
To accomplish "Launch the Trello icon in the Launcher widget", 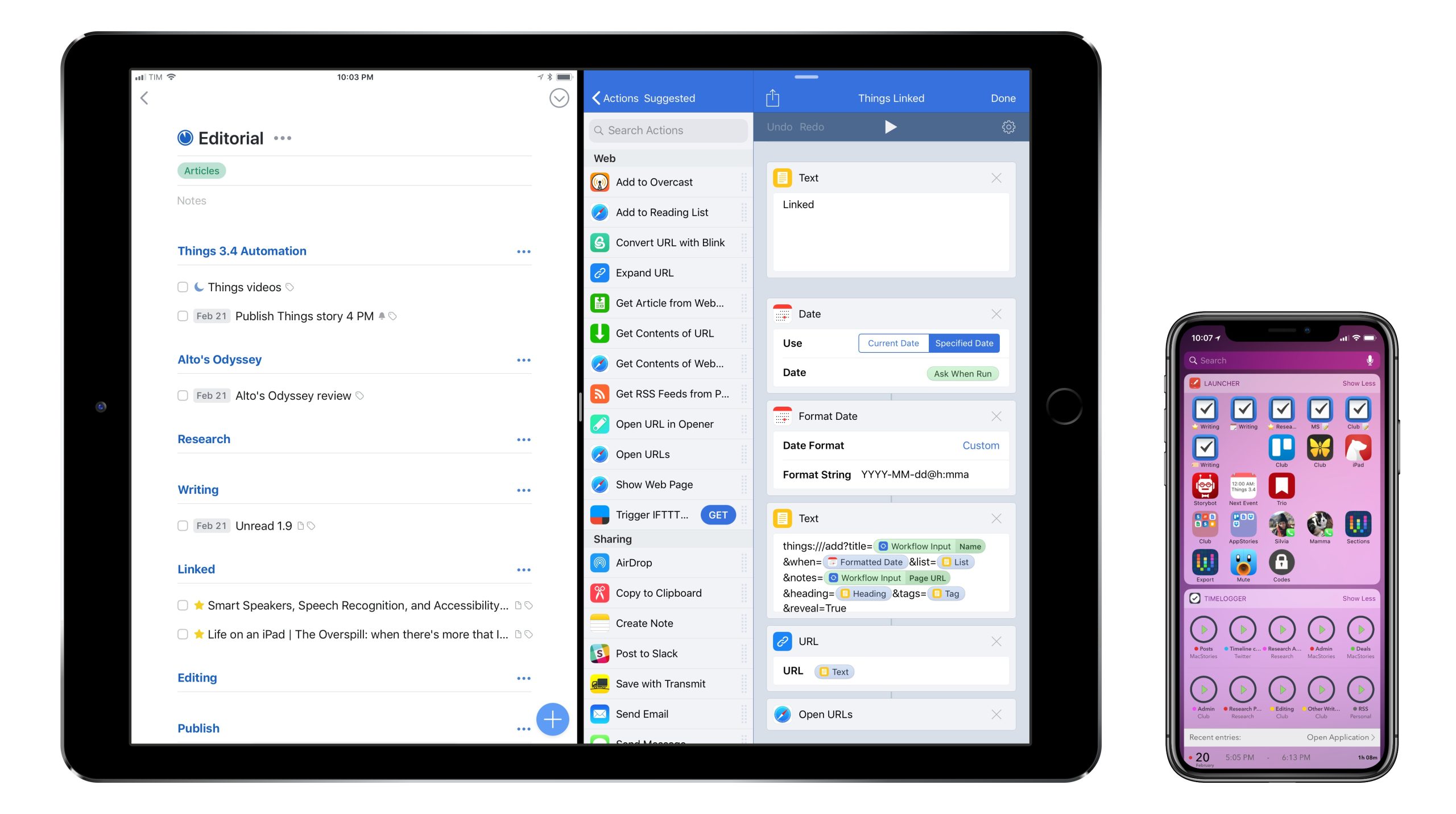I will (x=1281, y=448).
